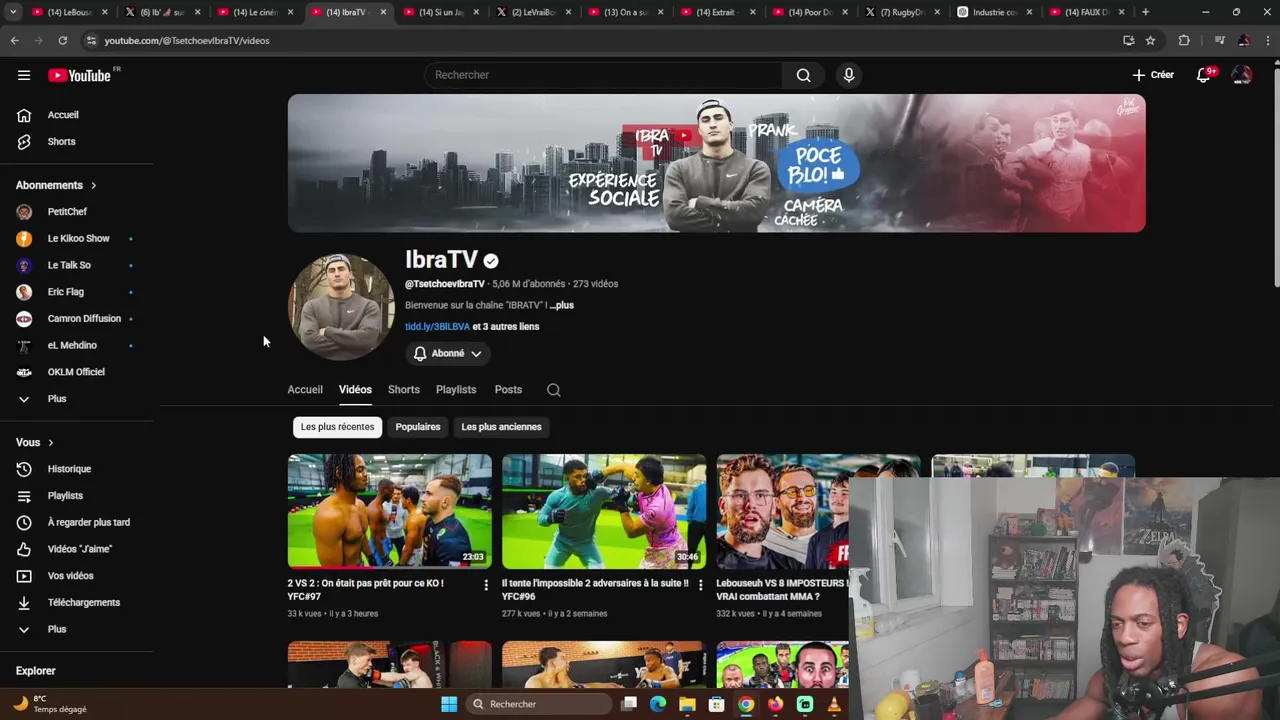Open options menu for 2 VS 2 video
This screenshot has width=1280, height=720.
[486, 584]
